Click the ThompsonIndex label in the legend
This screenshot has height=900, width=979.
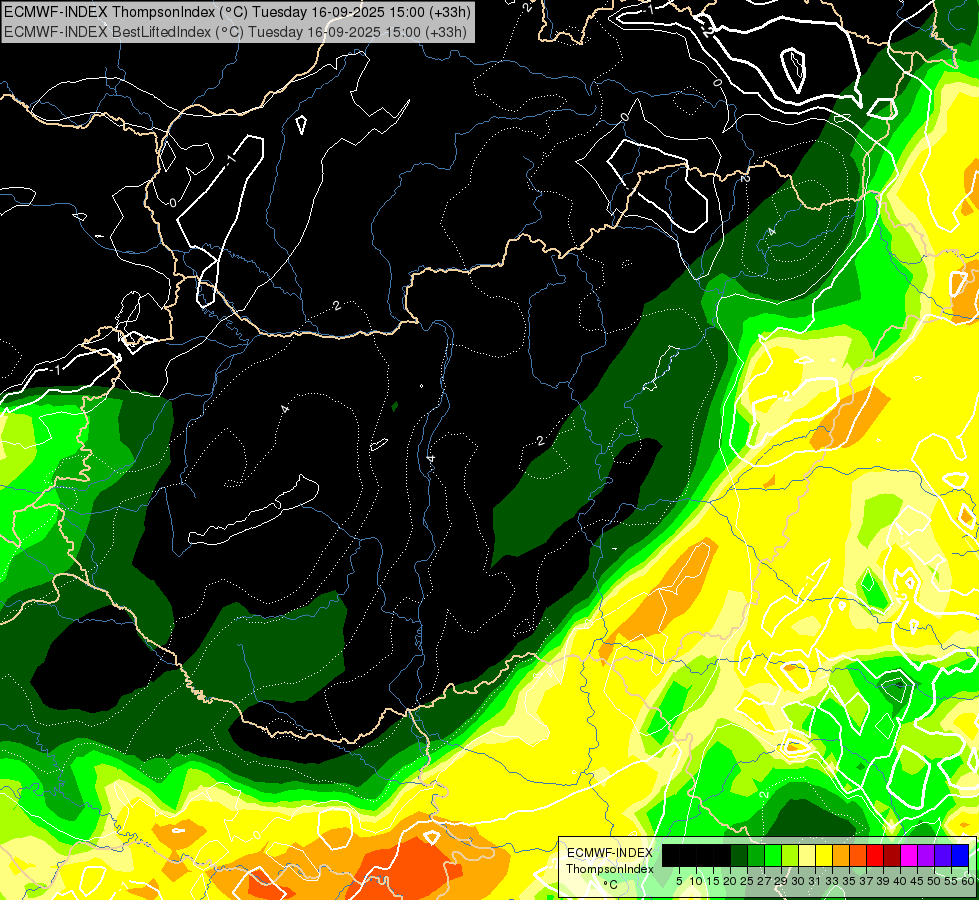coord(610,869)
